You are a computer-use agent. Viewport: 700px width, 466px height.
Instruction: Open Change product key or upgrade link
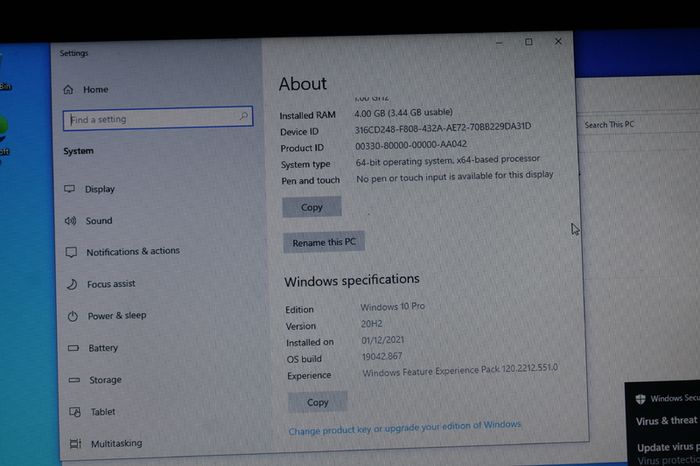pos(404,428)
